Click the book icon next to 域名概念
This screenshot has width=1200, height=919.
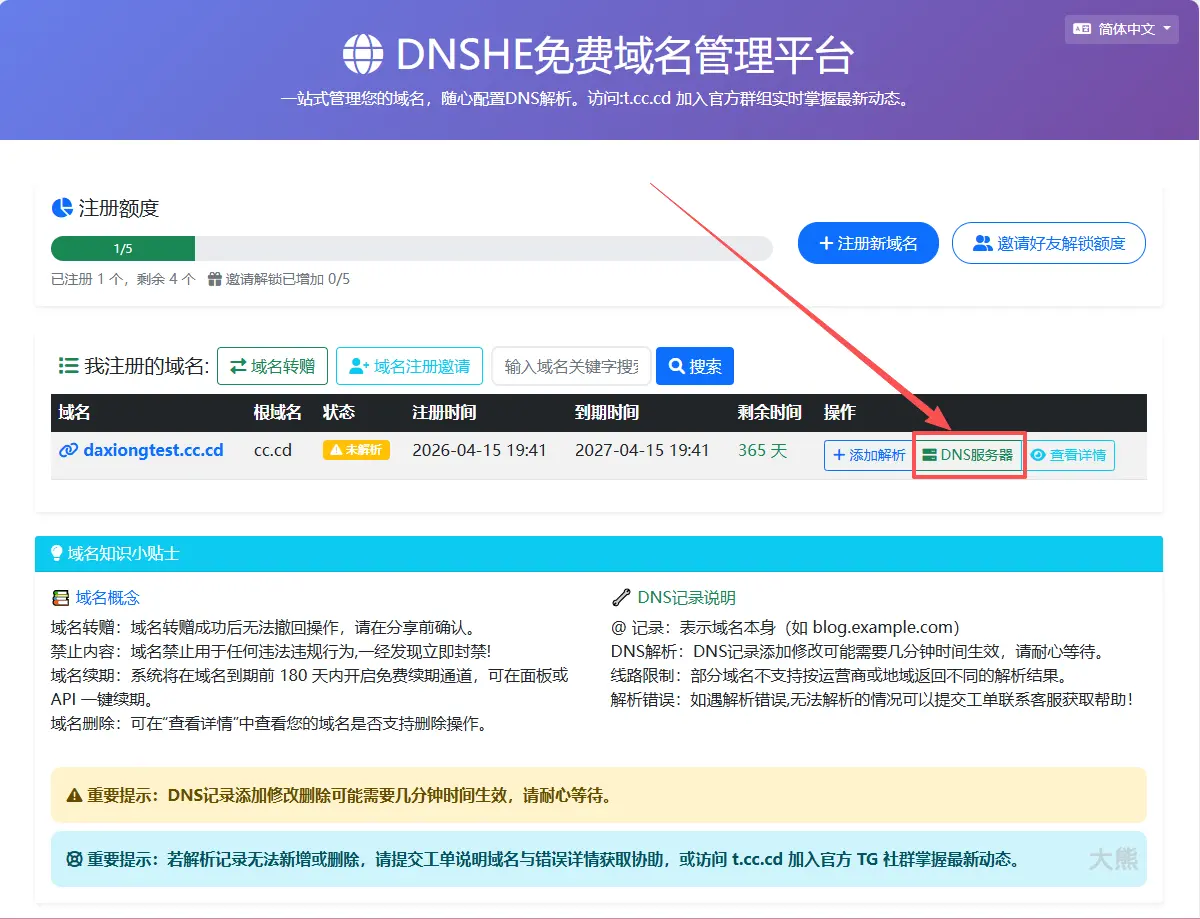click(x=60, y=596)
